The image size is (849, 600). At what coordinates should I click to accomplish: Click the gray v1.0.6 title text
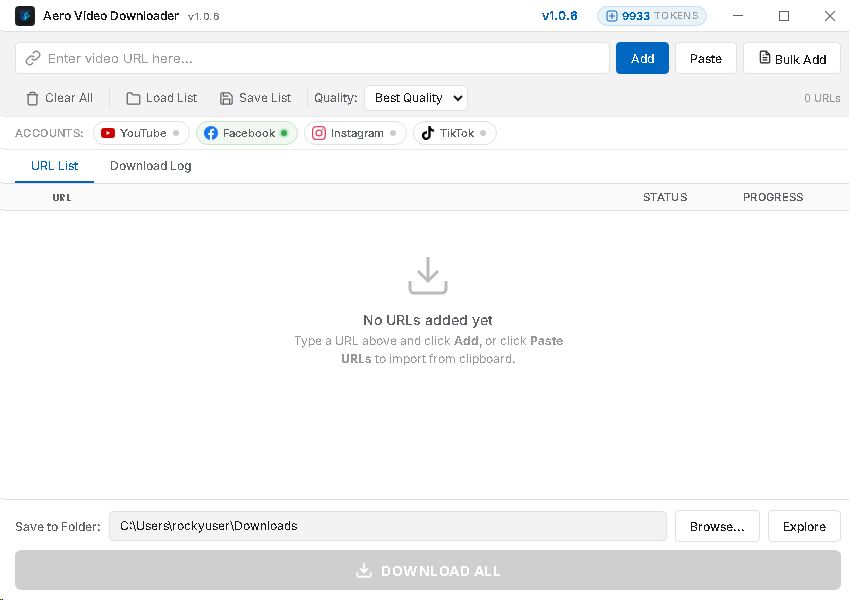point(204,17)
